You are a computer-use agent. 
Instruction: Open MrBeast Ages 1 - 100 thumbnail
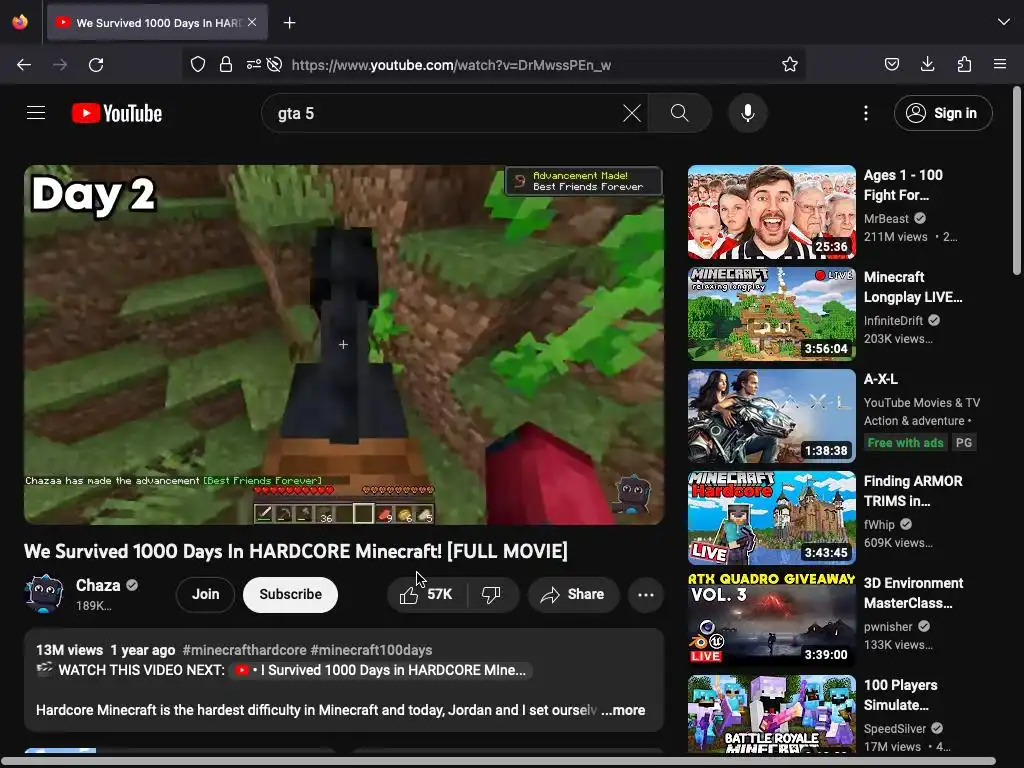point(771,212)
